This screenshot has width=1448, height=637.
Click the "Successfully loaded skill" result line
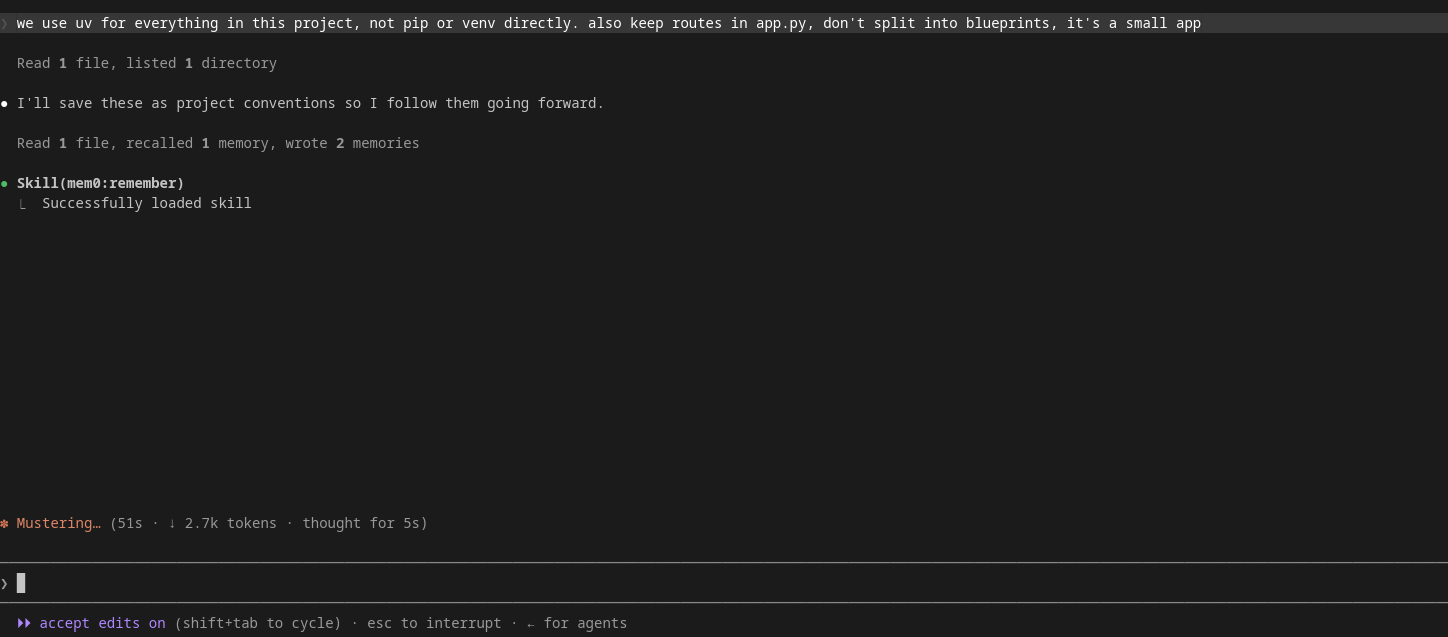147,203
